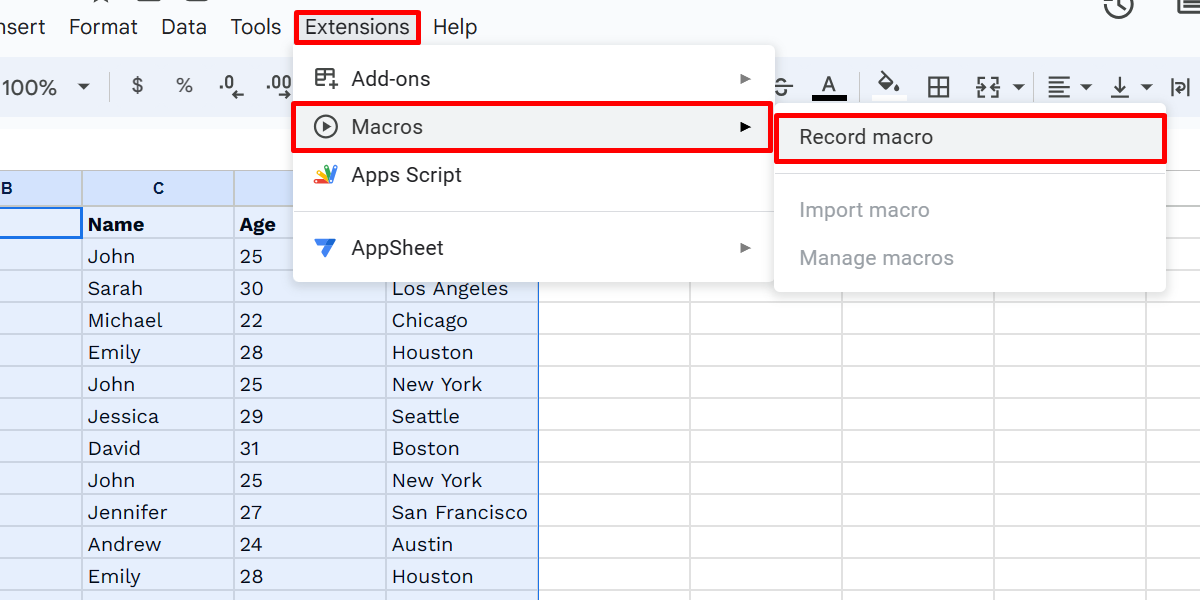The height and width of the screenshot is (600, 1200).
Task: Click the decrease decimal places icon
Action: click(x=231, y=87)
